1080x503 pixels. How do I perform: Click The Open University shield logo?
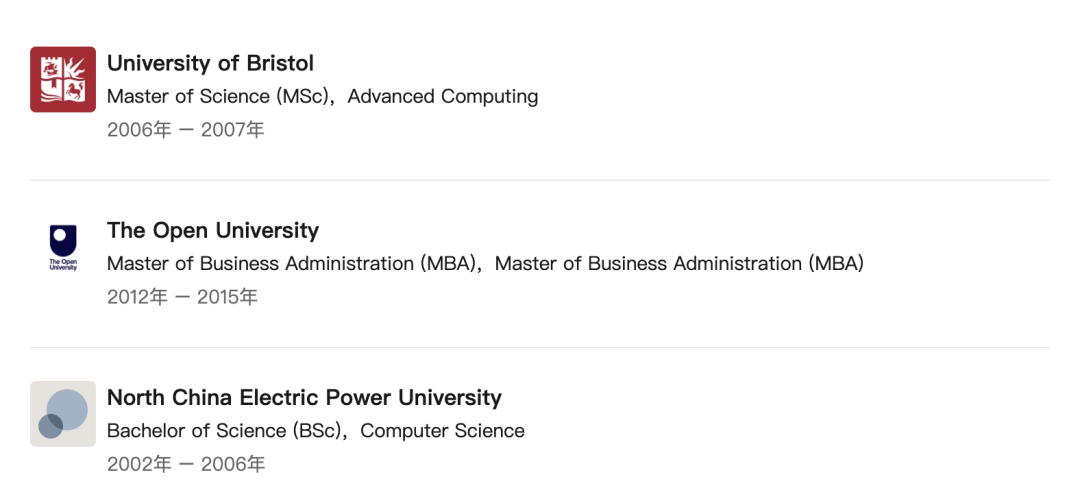pos(63,246)
